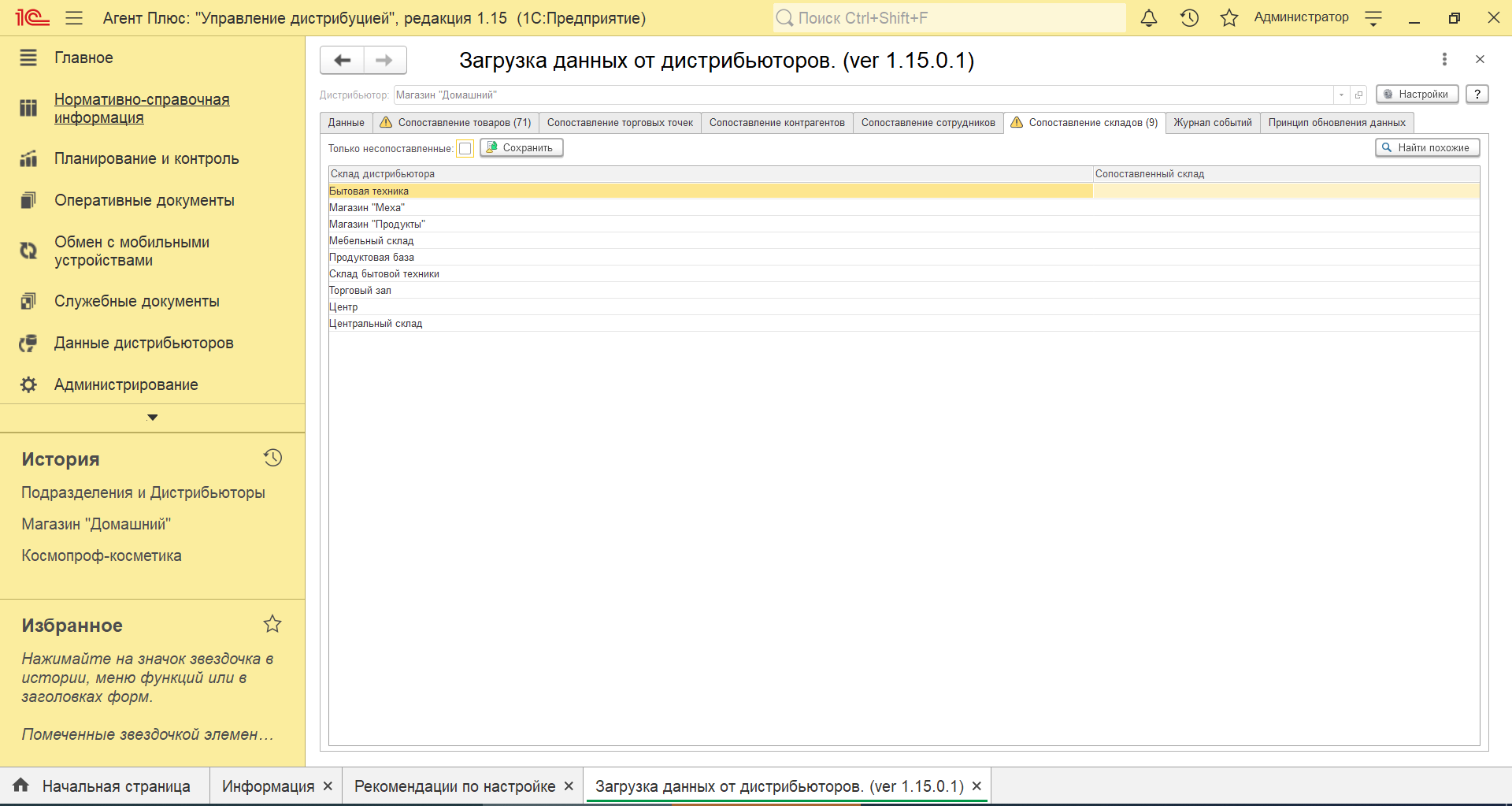This screenshot has height=806, width=1512.
Task: Toggle the Только несопоставленные checkbox
Action: (465, 148)
